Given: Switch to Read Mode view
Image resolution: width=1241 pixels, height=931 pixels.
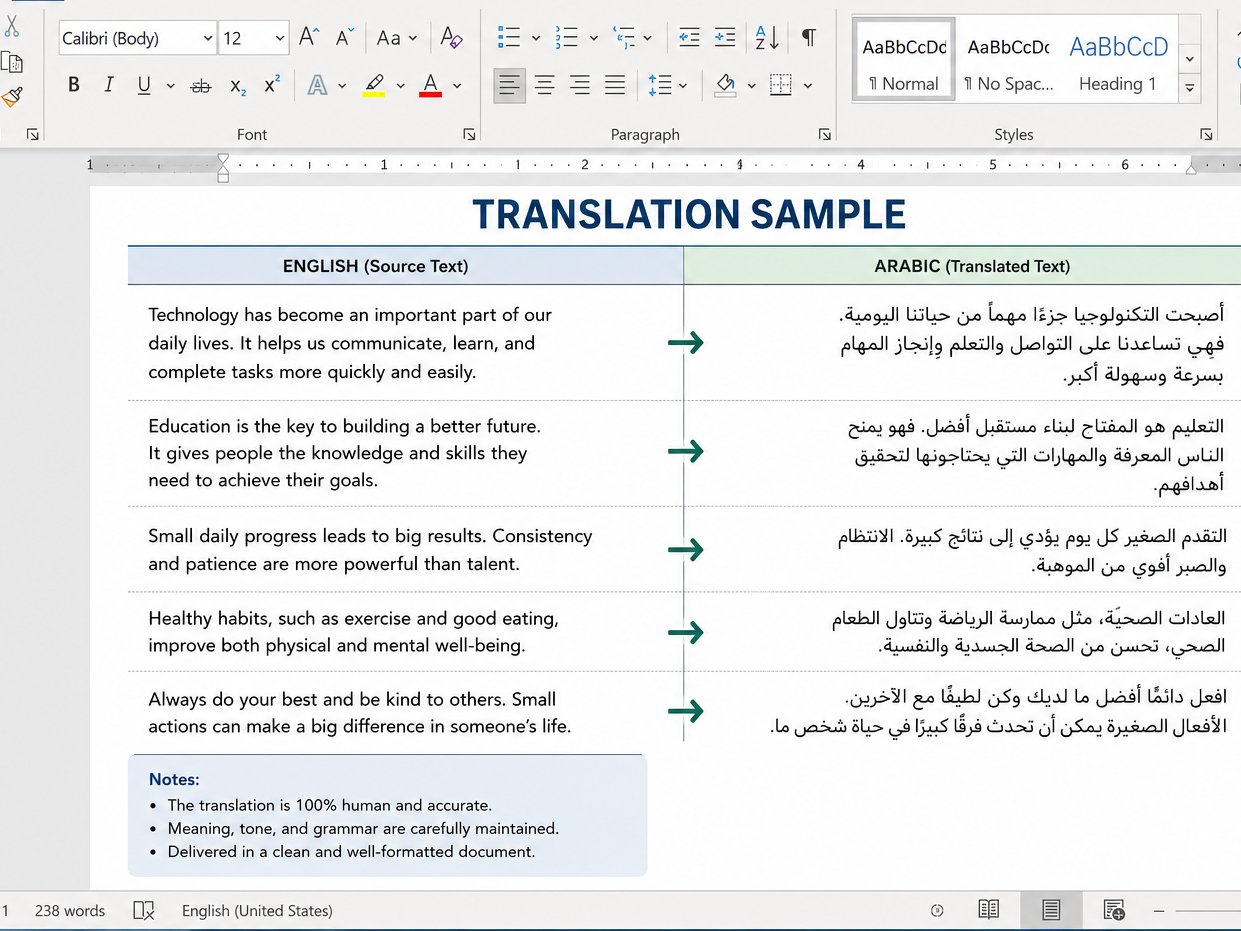Looking at the screenshot, I should point(989,910).
